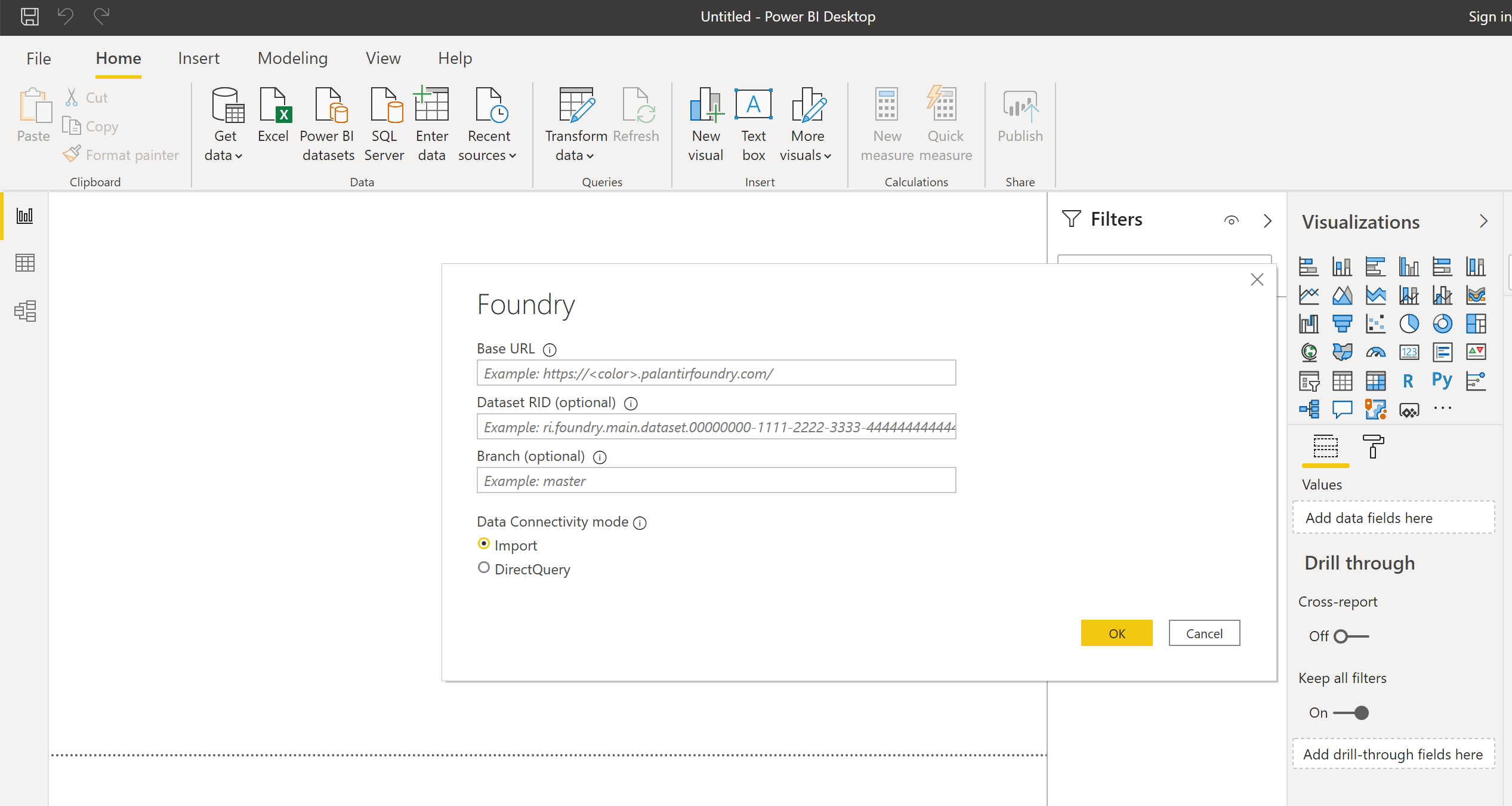The image size is (1512, 806).
Task: Select the Fields tab in Visualizations
Action: tap(1326, 447)
